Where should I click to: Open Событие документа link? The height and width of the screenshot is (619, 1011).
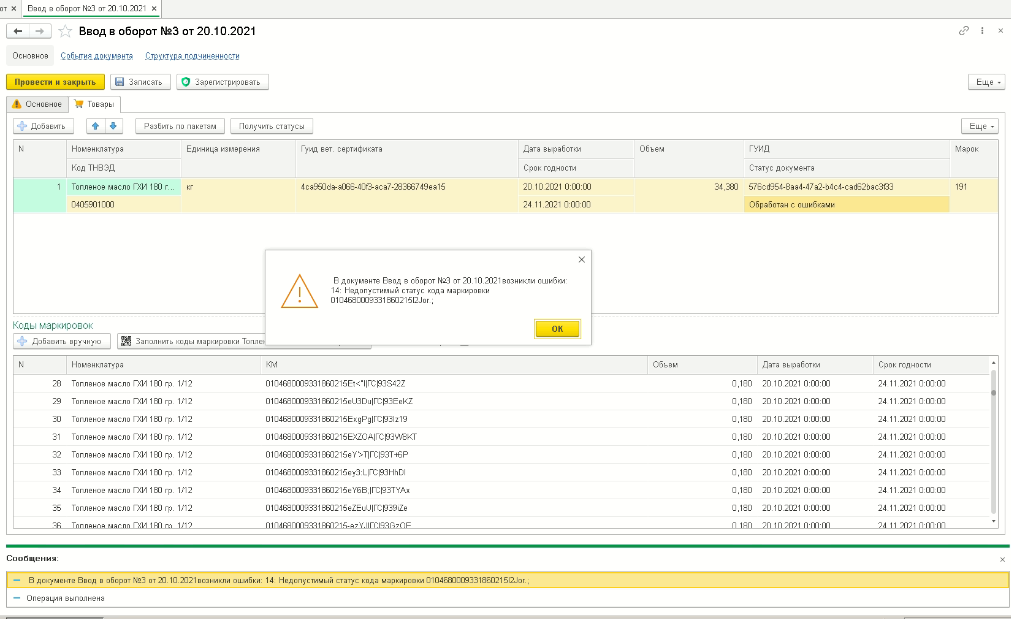(97, 56)
